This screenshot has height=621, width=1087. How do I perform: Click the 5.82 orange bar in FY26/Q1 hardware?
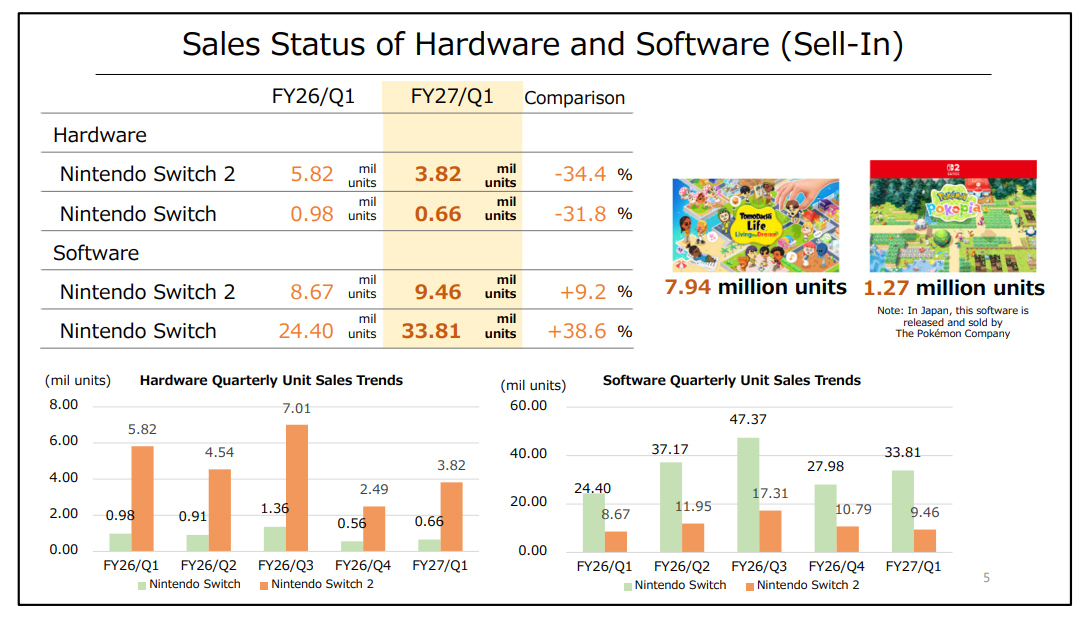coord(142,499)
